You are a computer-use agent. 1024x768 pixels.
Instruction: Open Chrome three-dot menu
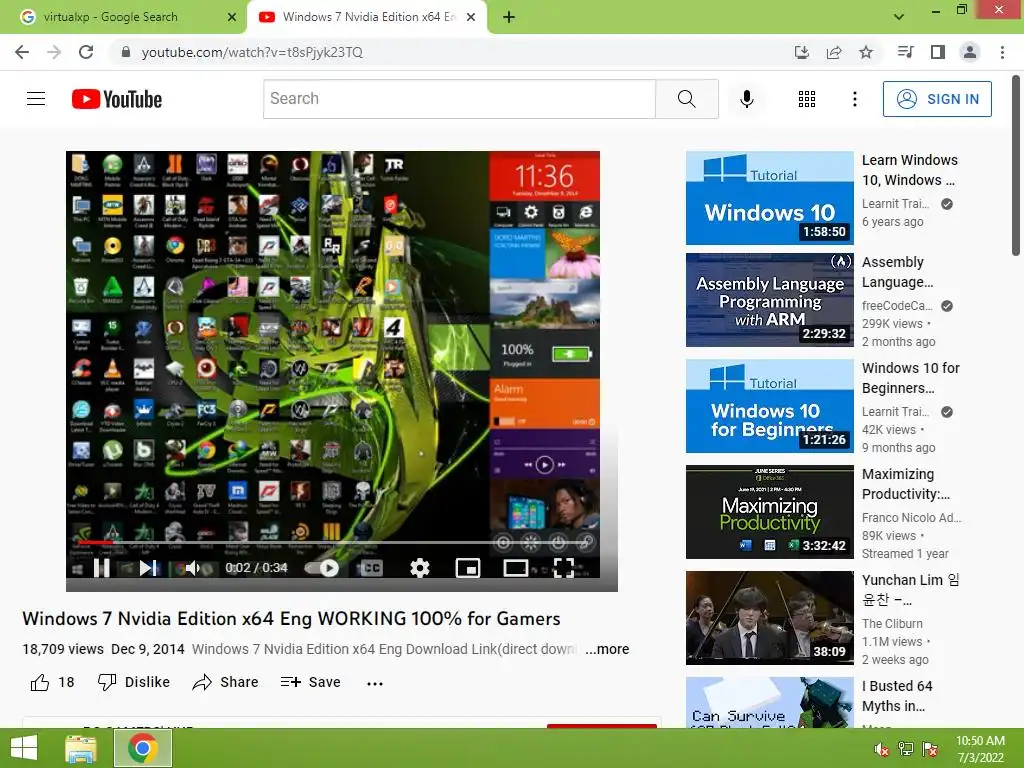[1002, 52]
